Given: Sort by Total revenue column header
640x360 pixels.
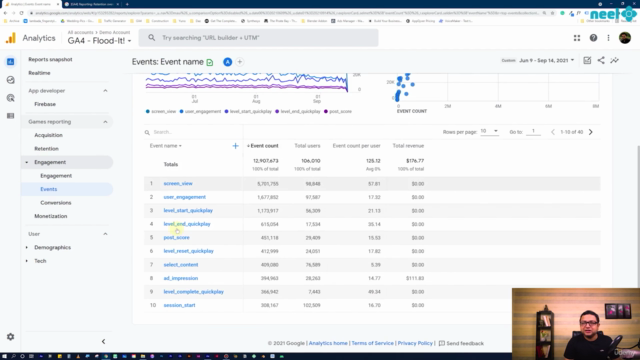Looking at the screenshot, I should click(x=408, y=146).
